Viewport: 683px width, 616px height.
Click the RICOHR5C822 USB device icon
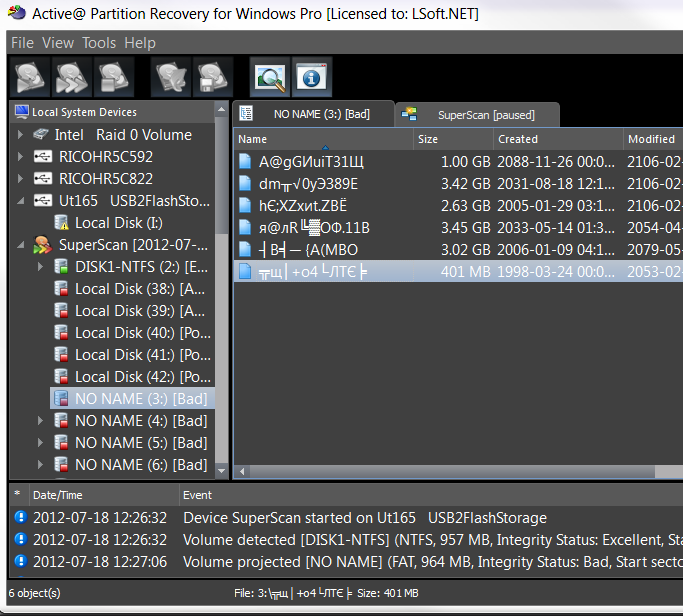pos(43,178)
